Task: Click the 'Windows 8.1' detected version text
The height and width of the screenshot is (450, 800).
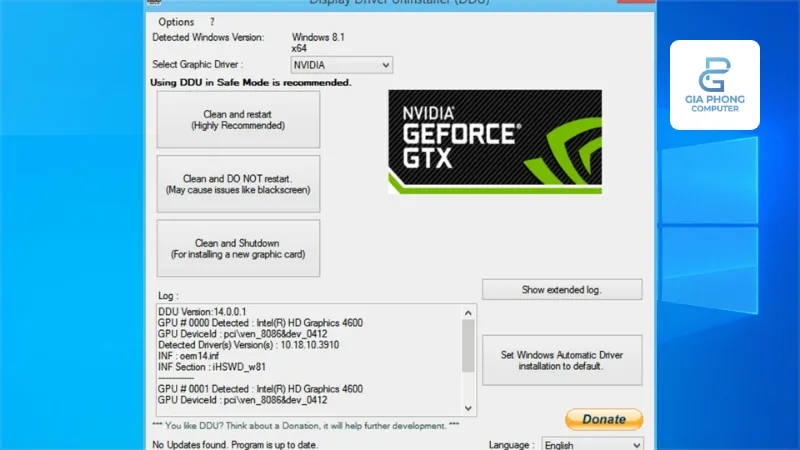Action: [x=318, y=37]
